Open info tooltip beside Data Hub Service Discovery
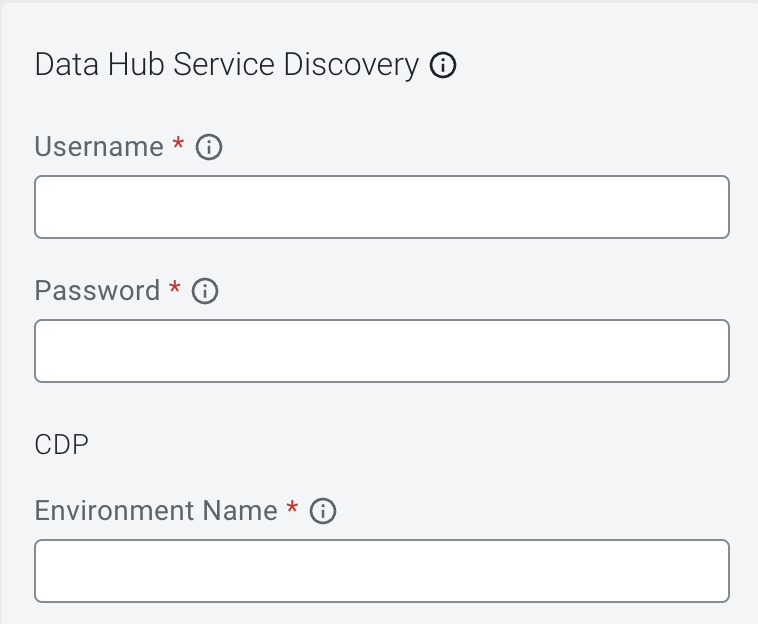Viewport: 758px width, 624px height. [x=443, y=65]
